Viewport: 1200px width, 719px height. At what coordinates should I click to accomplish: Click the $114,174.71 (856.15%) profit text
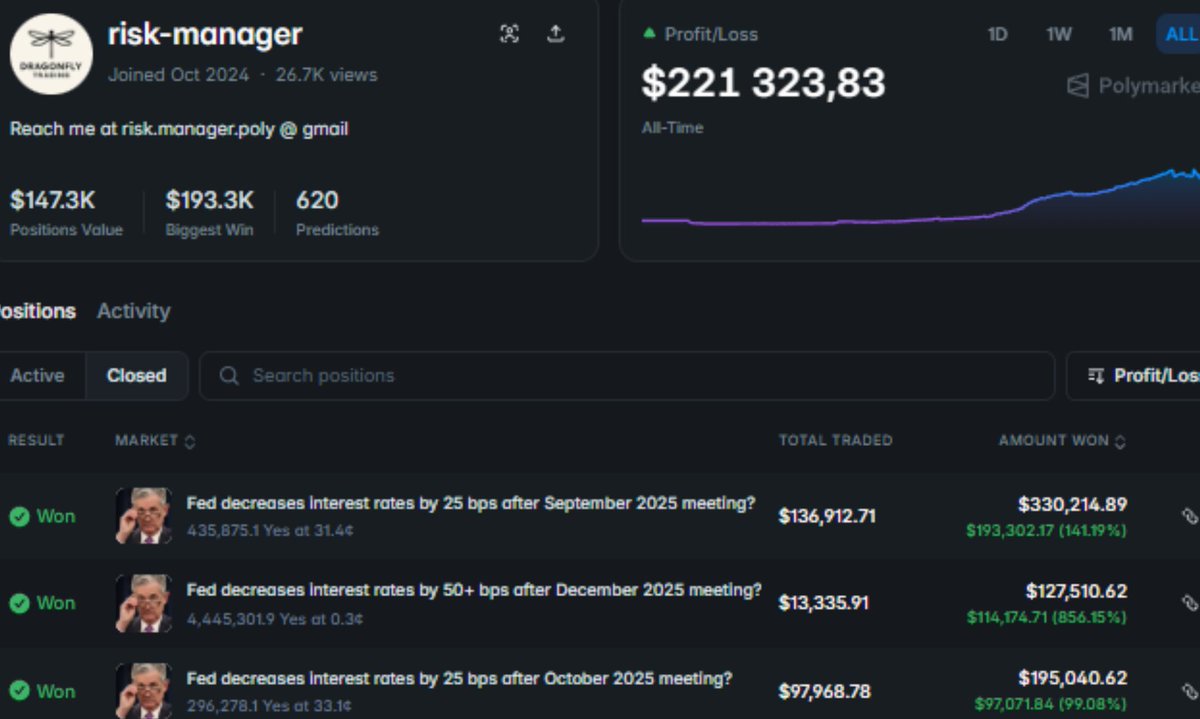click(x=1047, y=618)
